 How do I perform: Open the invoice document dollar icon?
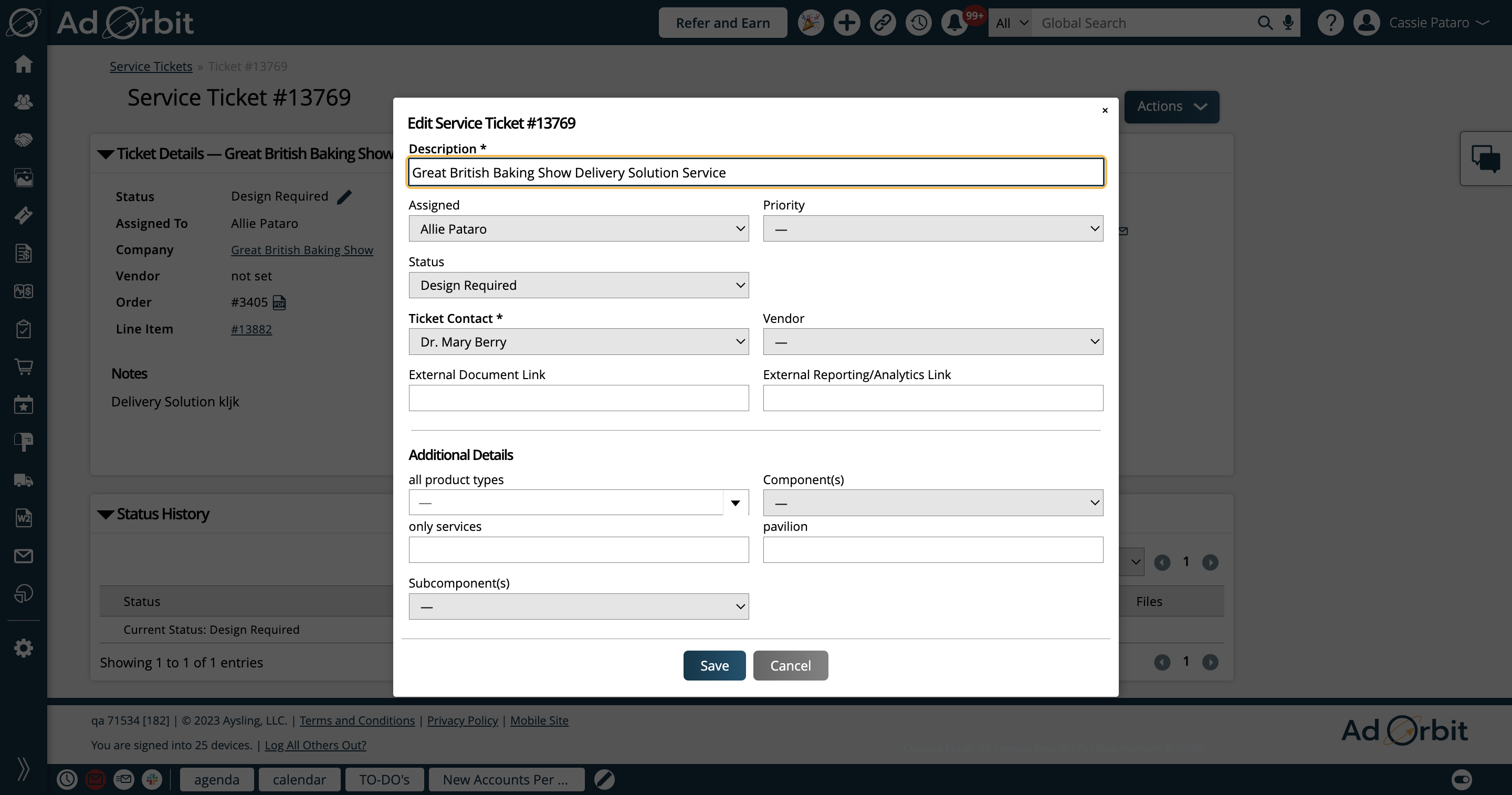(x=24, y=253)
